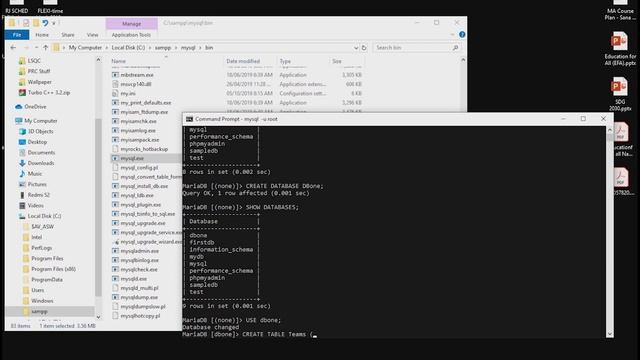The width and height of the screenshot is (640, 360).
Task: Sort by Type column header
Action: 285,61
